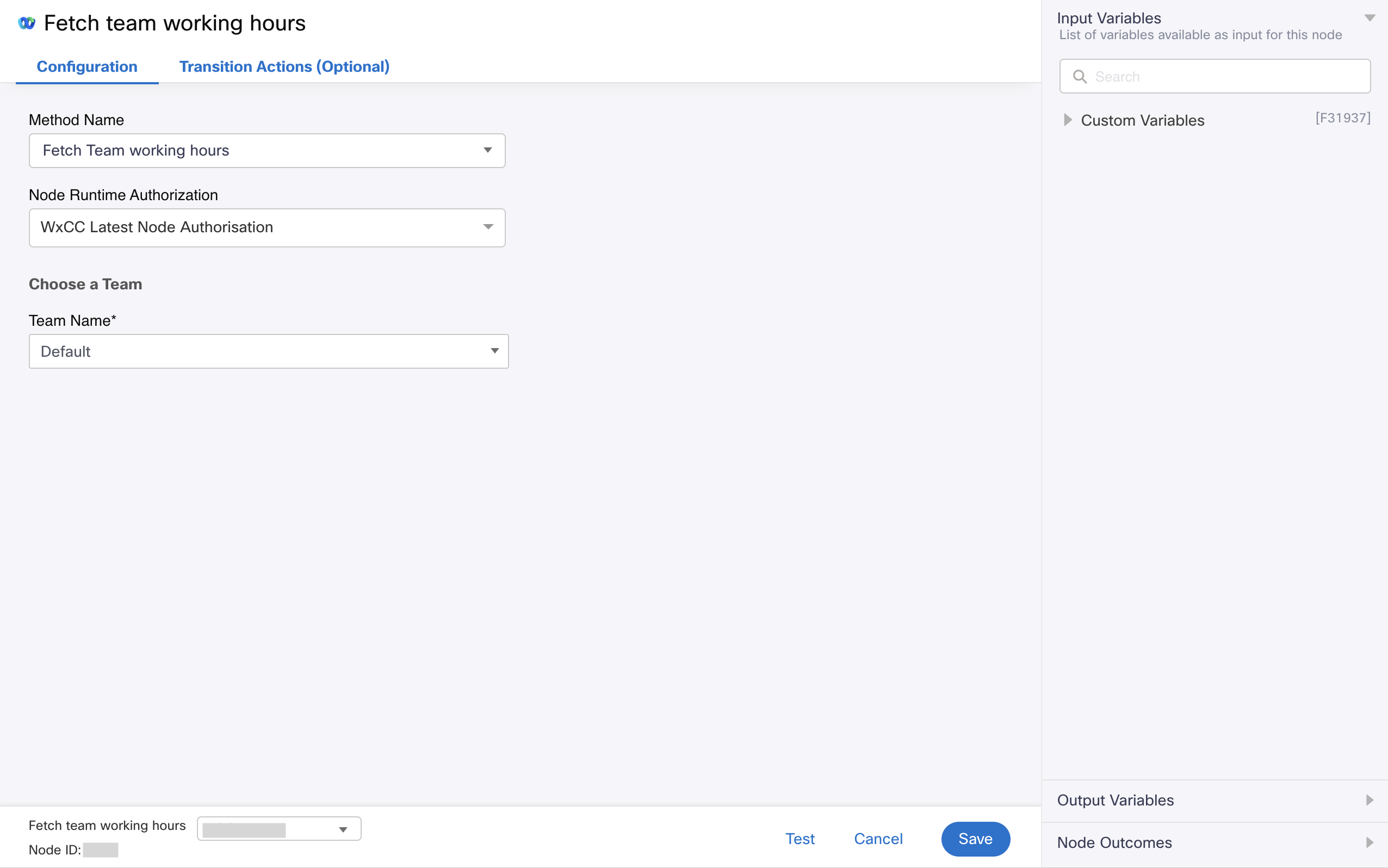Click the Input Variables description text
Screen dimensions: 1388x868
coord(1200,35)
